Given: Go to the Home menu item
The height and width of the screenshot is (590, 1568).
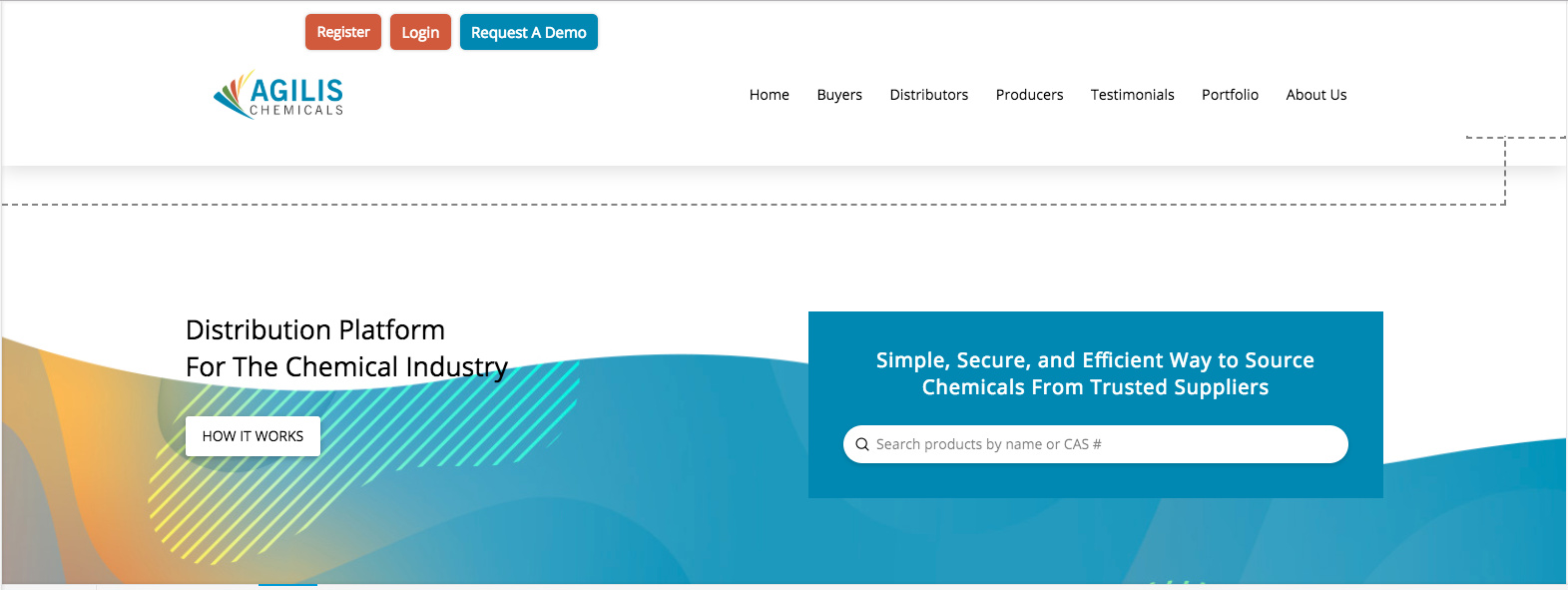Looking at the screenshot, I should coord(769,95).
